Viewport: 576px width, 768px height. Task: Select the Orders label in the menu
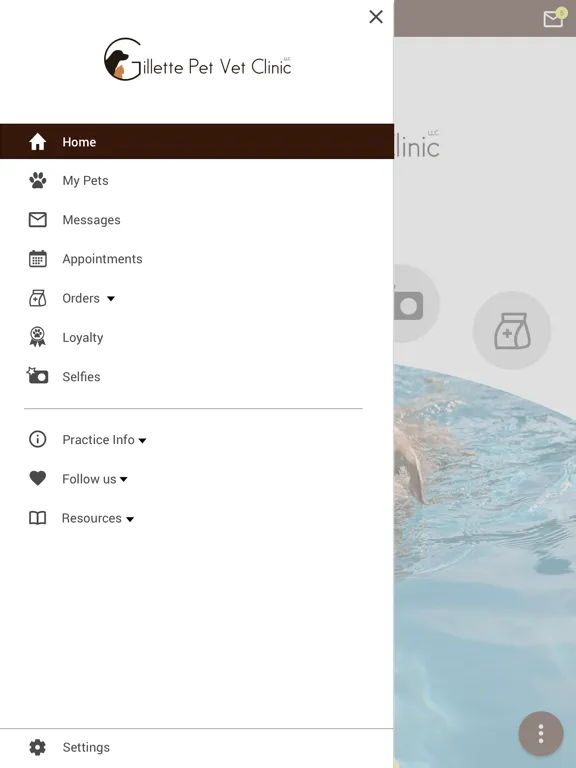81,298
